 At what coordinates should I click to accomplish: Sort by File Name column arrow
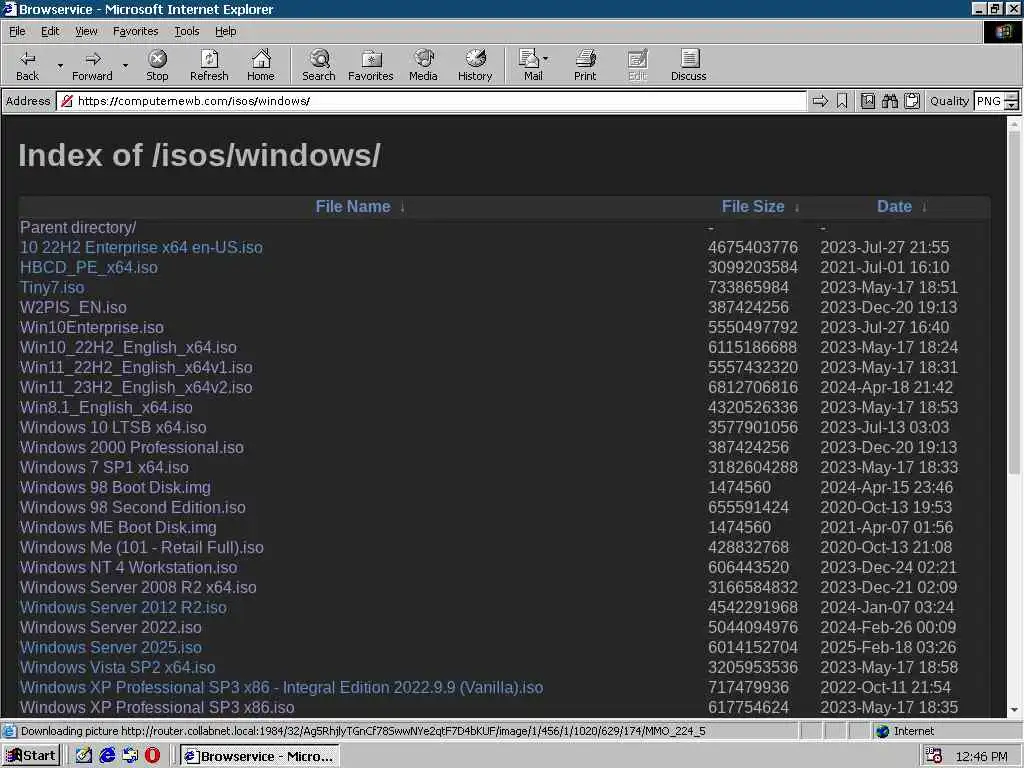tap(402, 207)
